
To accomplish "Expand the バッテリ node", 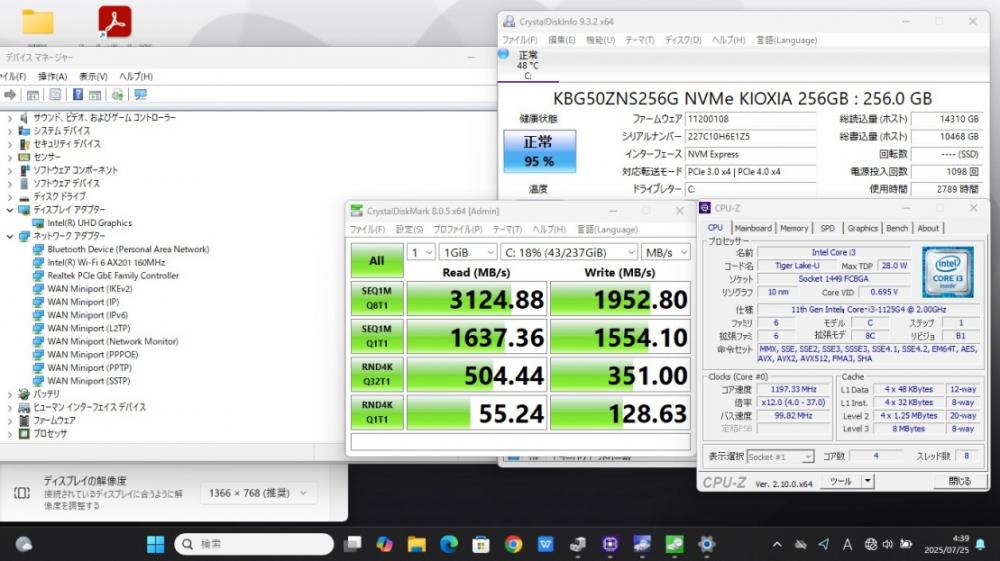I will [x=10, y=394].
